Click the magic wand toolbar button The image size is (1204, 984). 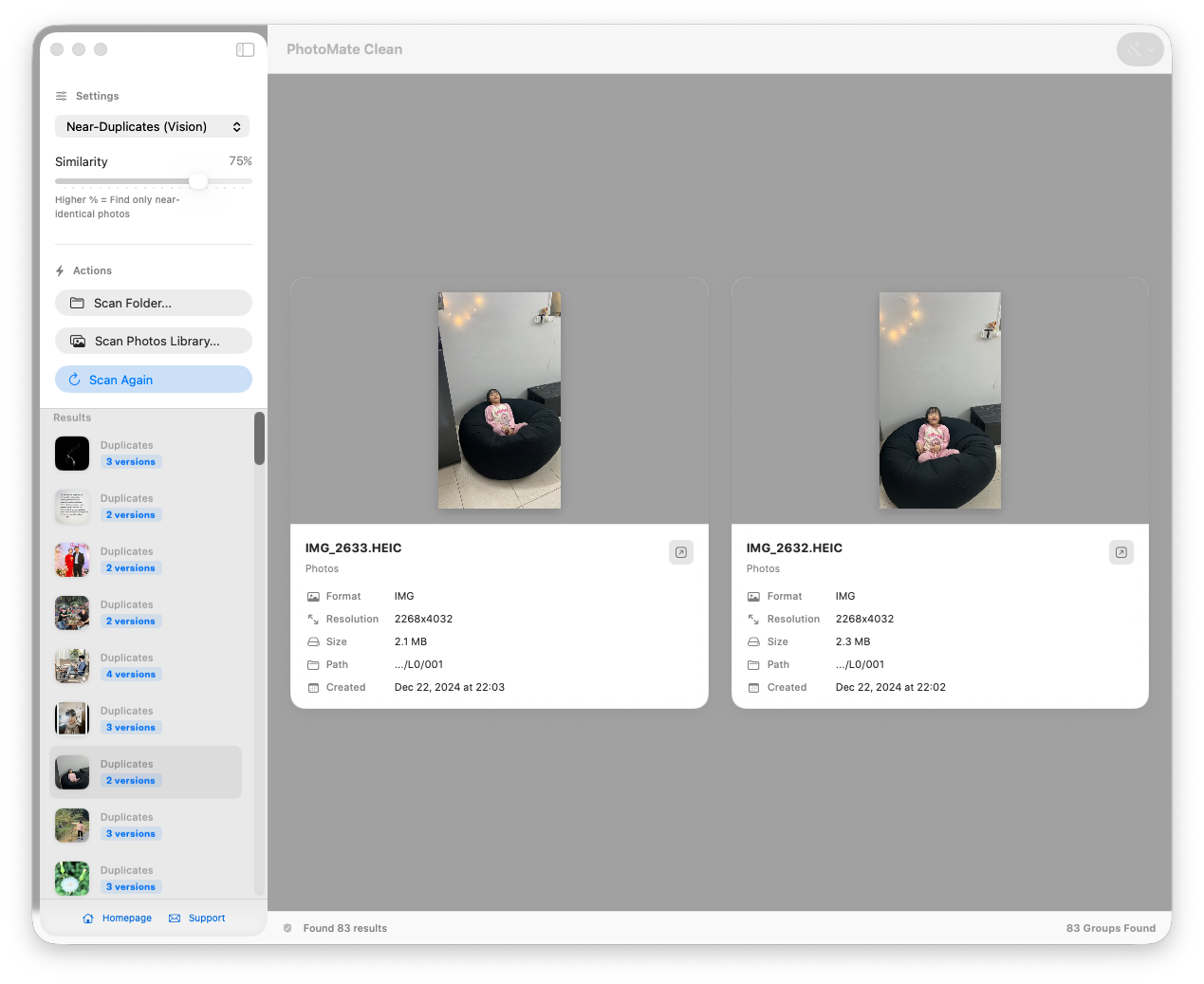[1139, 49]
